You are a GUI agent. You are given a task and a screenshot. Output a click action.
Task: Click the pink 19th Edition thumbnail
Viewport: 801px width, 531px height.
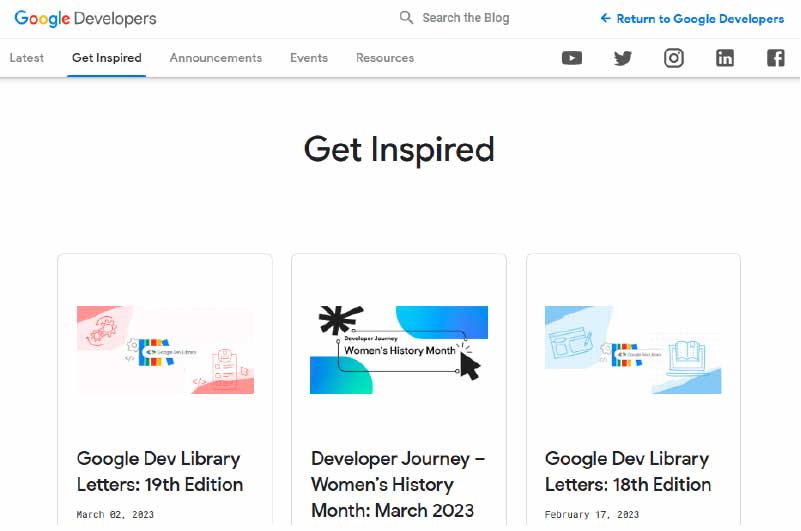[x=165, y=350]
